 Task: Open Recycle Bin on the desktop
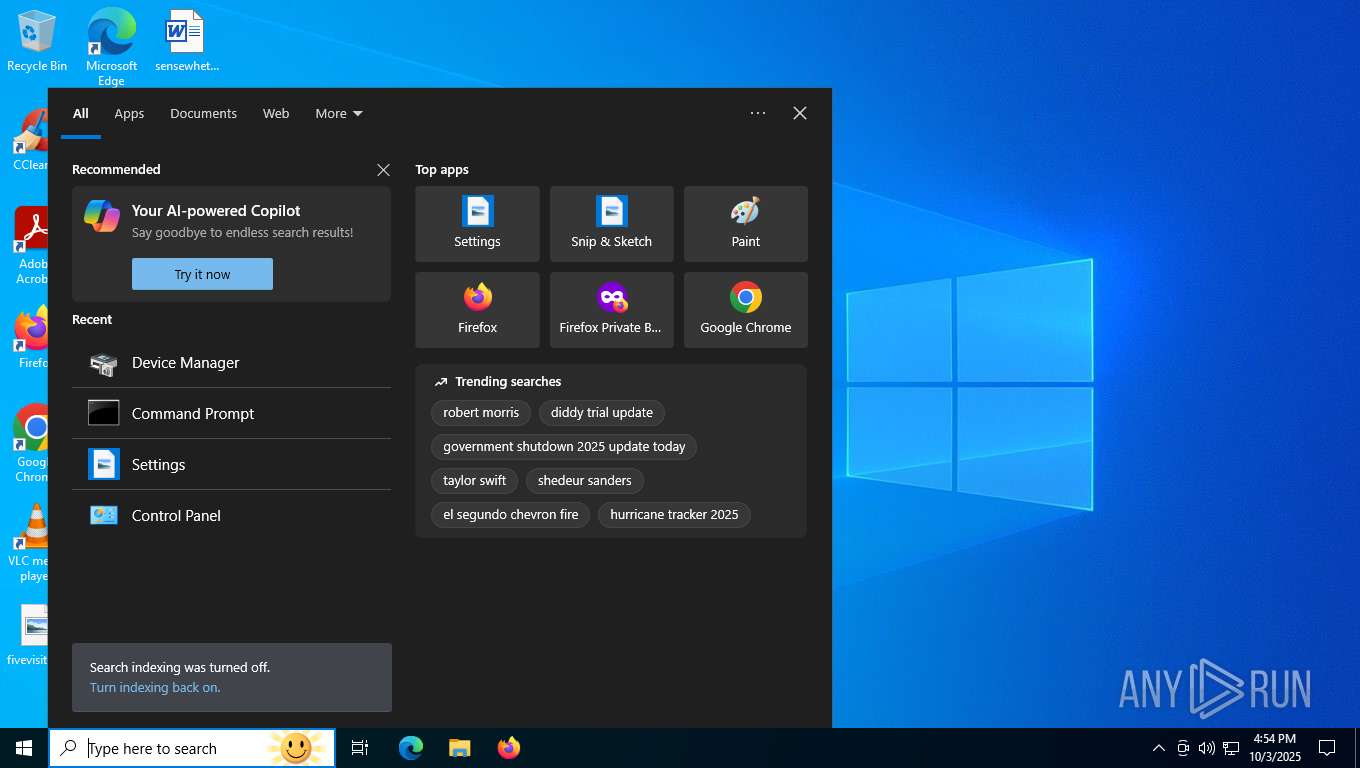[37, 41]
